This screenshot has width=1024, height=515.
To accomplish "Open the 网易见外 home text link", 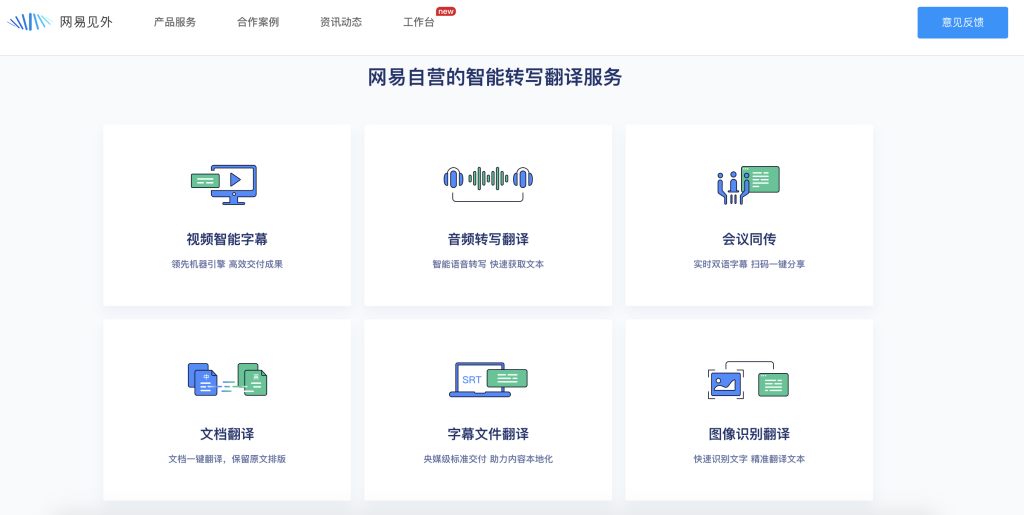I will (x=86, y=22).
